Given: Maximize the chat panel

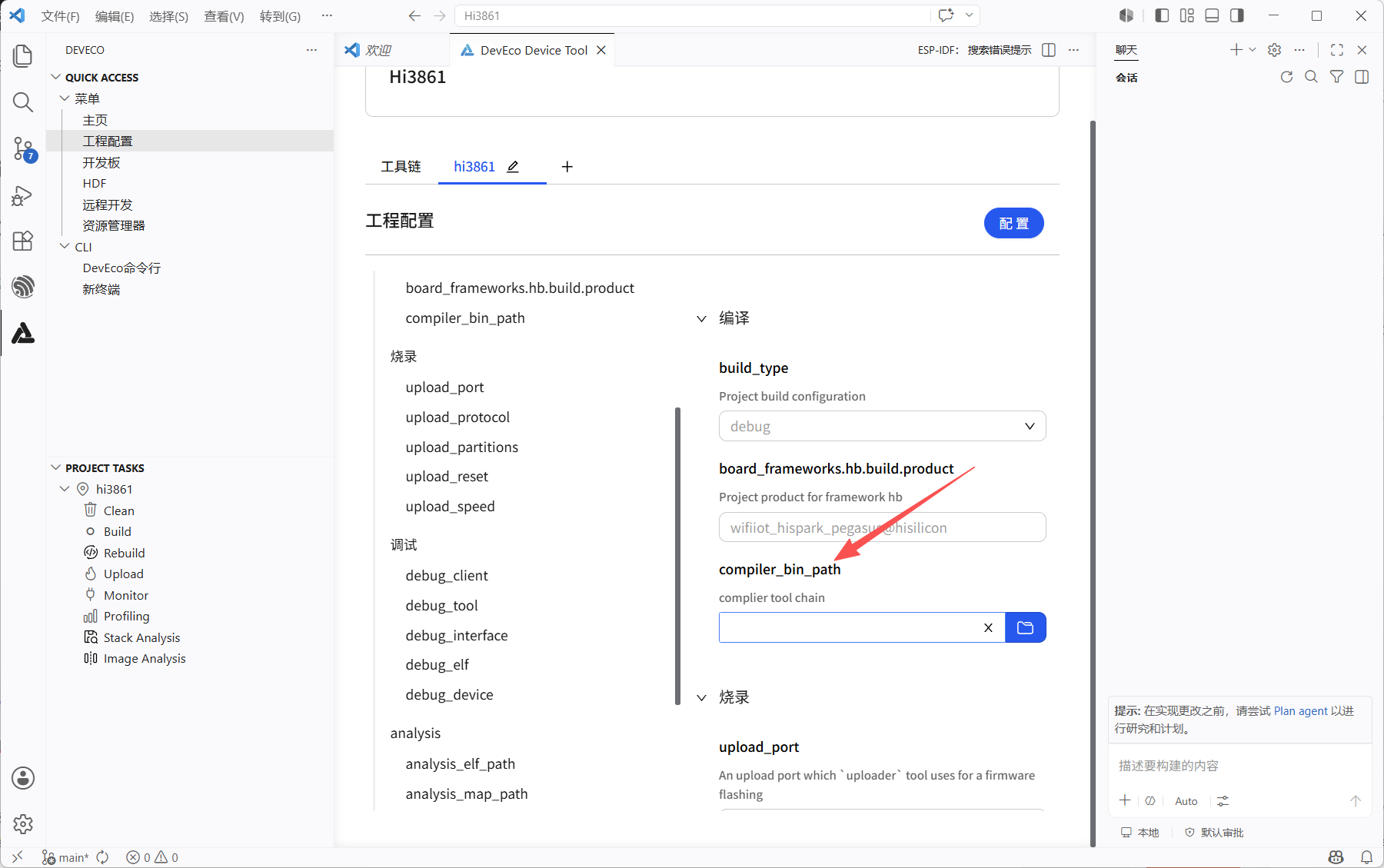Looking at the screenshot, I should (1337, 50).
